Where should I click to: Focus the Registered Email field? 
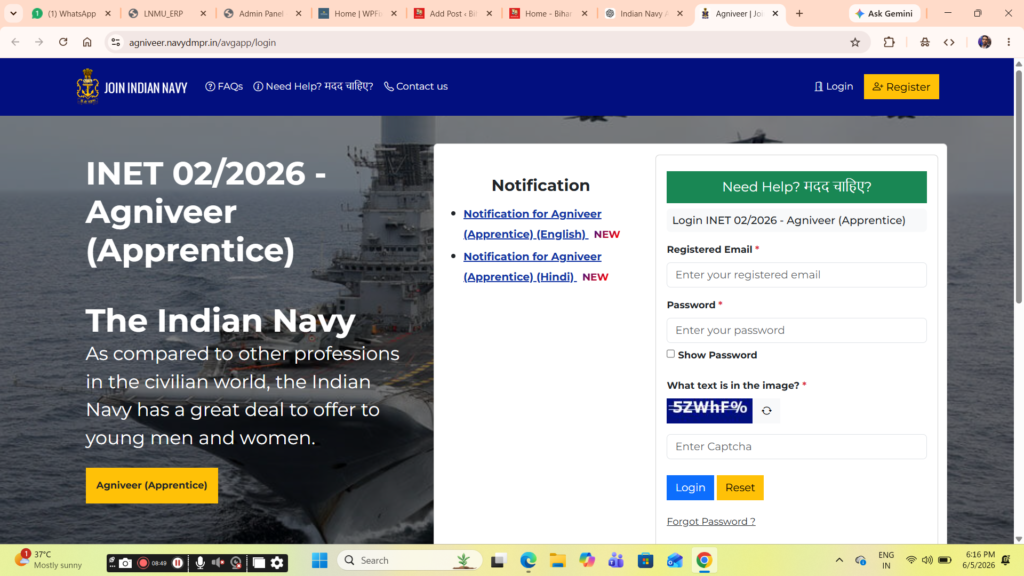796,275
